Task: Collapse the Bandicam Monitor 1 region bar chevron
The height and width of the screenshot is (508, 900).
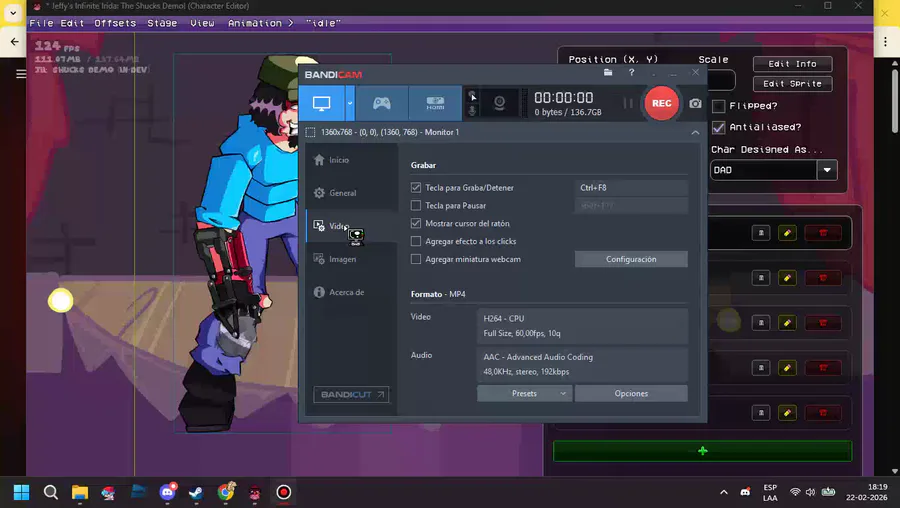Action: [x=695, y=133]
